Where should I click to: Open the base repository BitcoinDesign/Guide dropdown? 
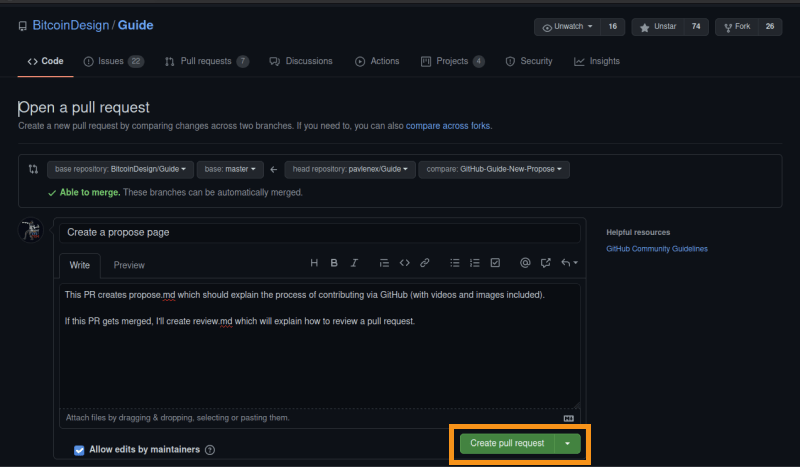click(120, 170)
